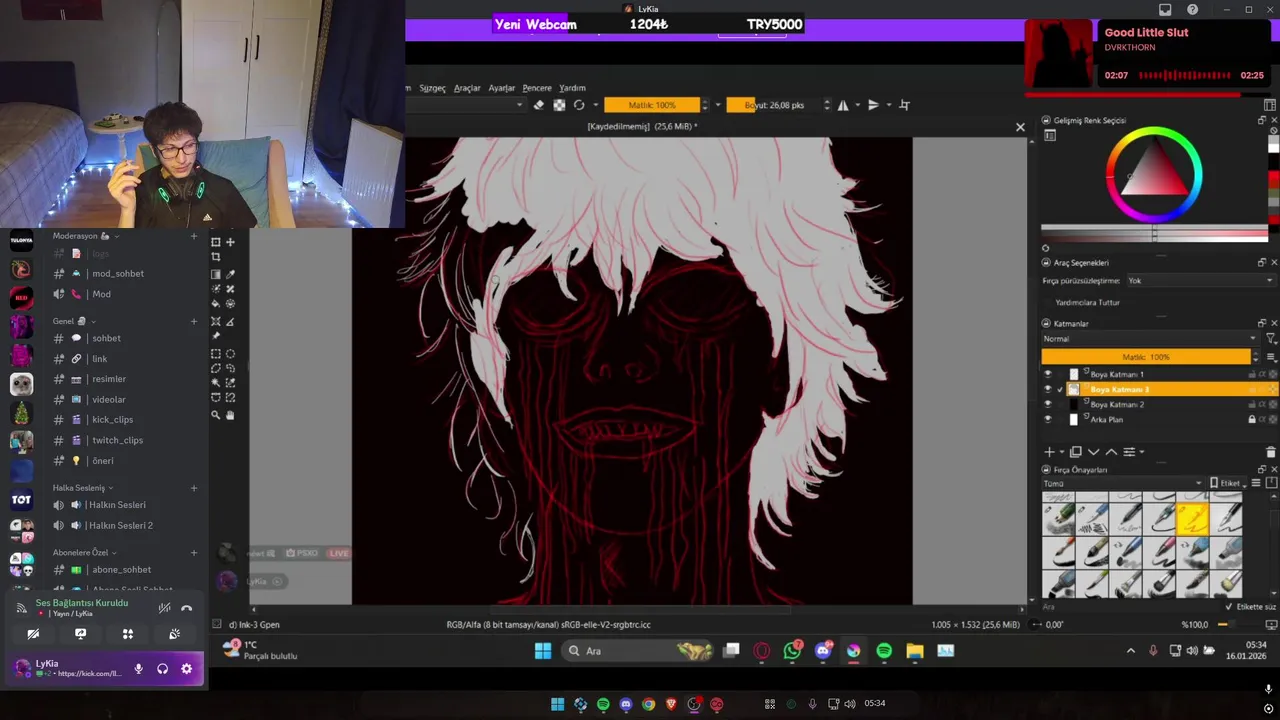Toggle visibility of Boya Katmanı 2
The image size is (1280, 720).
1048,404
